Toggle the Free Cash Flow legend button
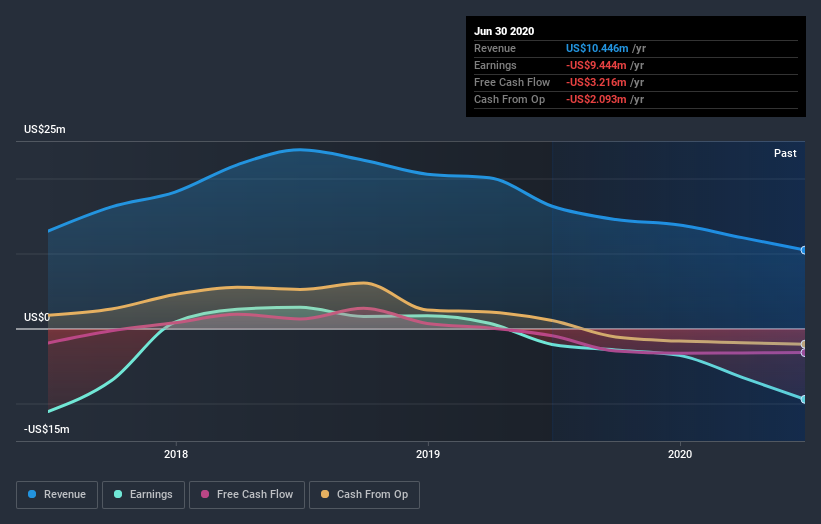This screenshot has width=821, height=524. [x=247, y=495]
